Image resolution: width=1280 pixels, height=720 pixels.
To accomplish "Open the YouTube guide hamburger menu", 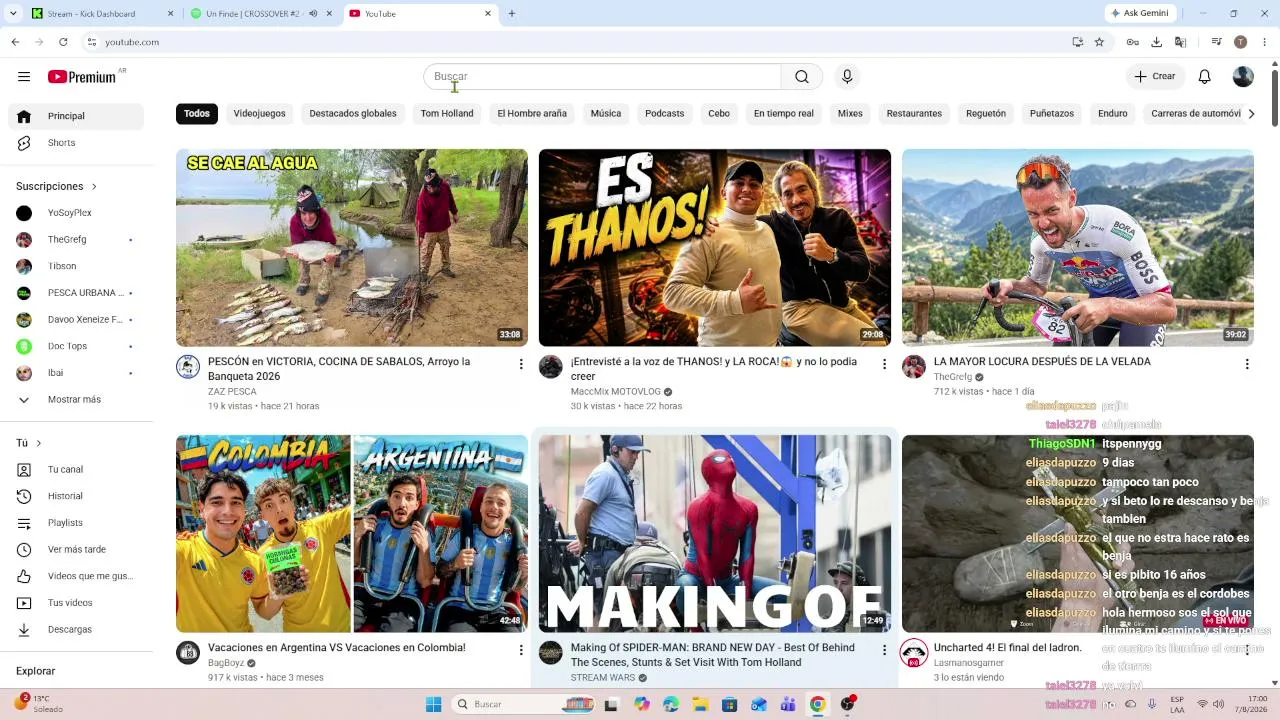I will (x=24, y=77).
